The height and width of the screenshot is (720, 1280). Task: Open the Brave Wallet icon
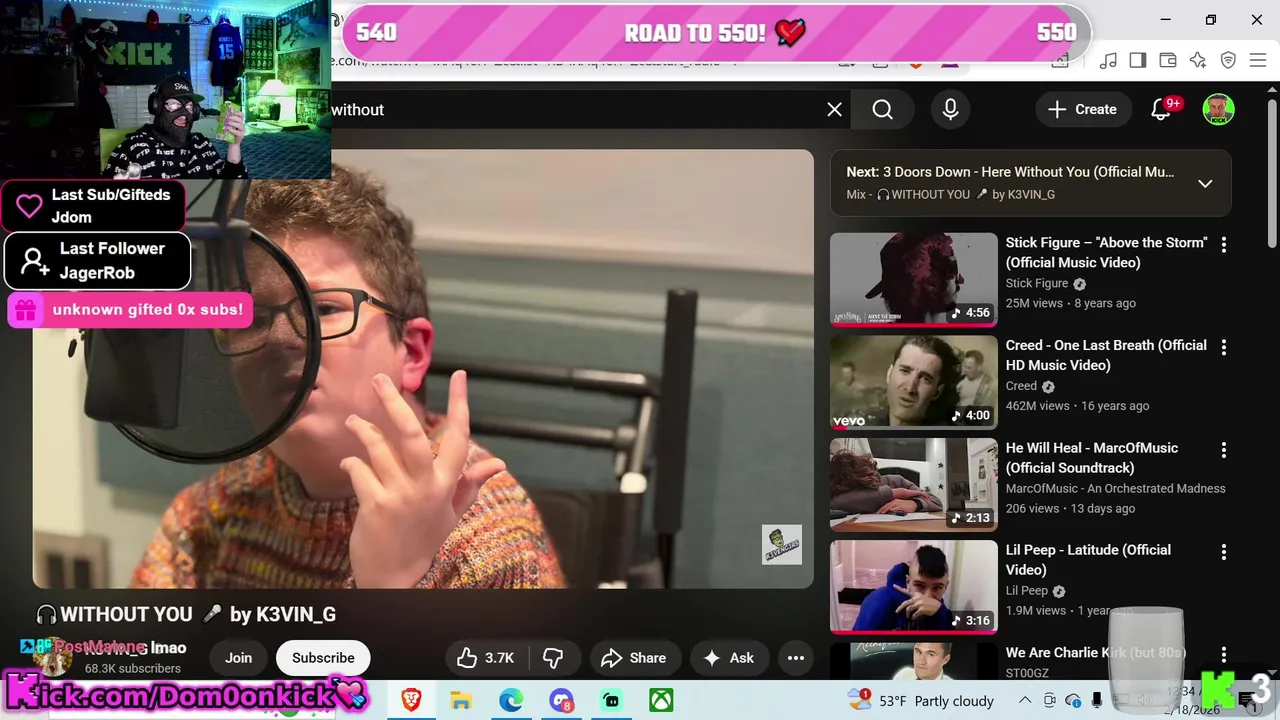click(x=1168, y=60)
